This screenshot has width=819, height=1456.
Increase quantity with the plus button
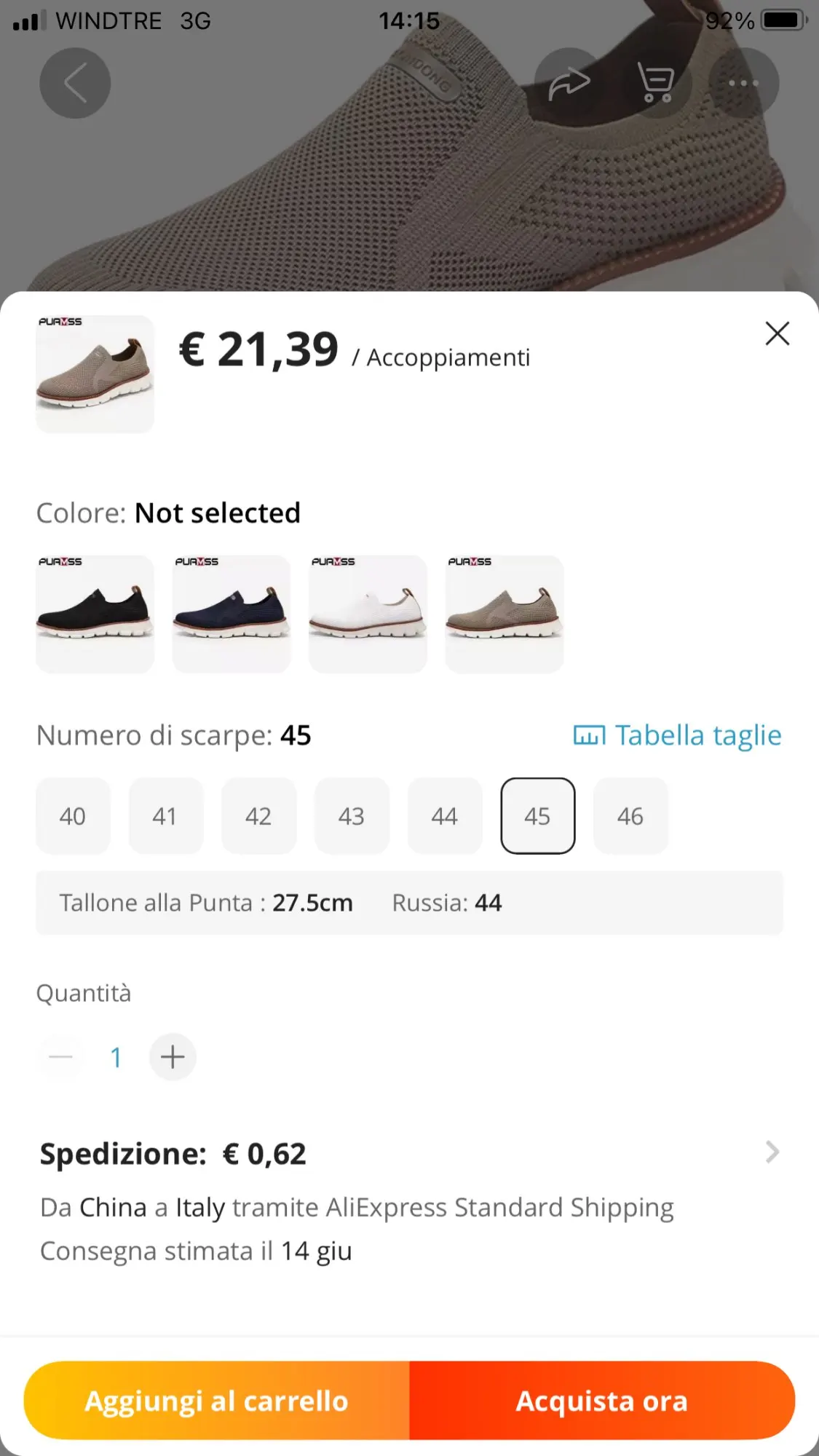click(173, 1056)
